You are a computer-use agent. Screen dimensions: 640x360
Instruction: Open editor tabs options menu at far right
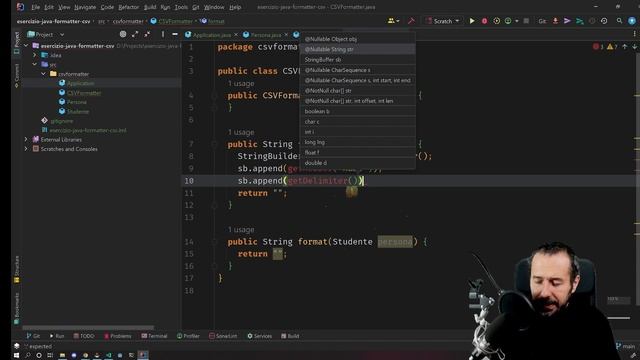[x=634, y=34]
